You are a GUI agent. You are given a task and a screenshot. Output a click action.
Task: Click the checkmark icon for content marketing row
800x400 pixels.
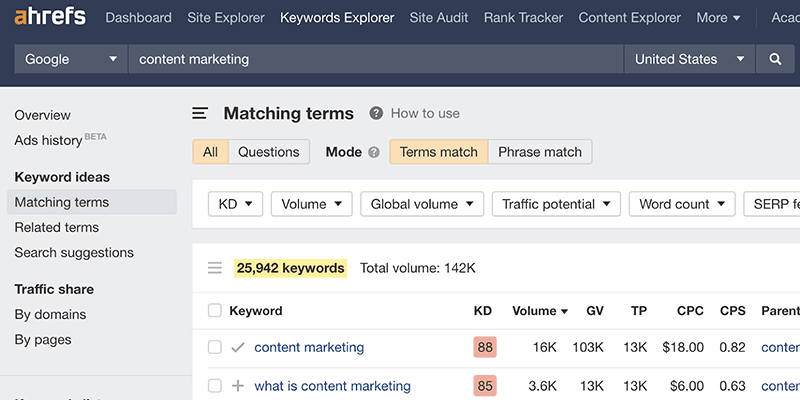coord(238,347)
